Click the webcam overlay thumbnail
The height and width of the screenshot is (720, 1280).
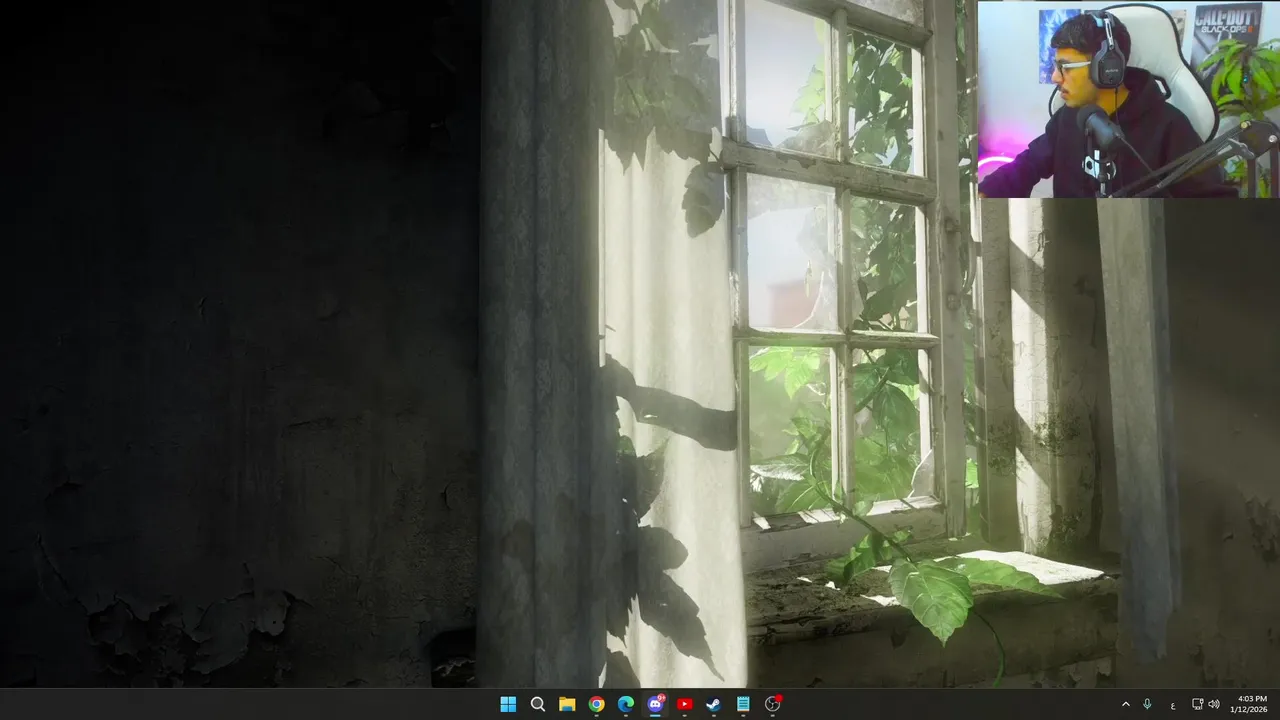pos(1128,99)
